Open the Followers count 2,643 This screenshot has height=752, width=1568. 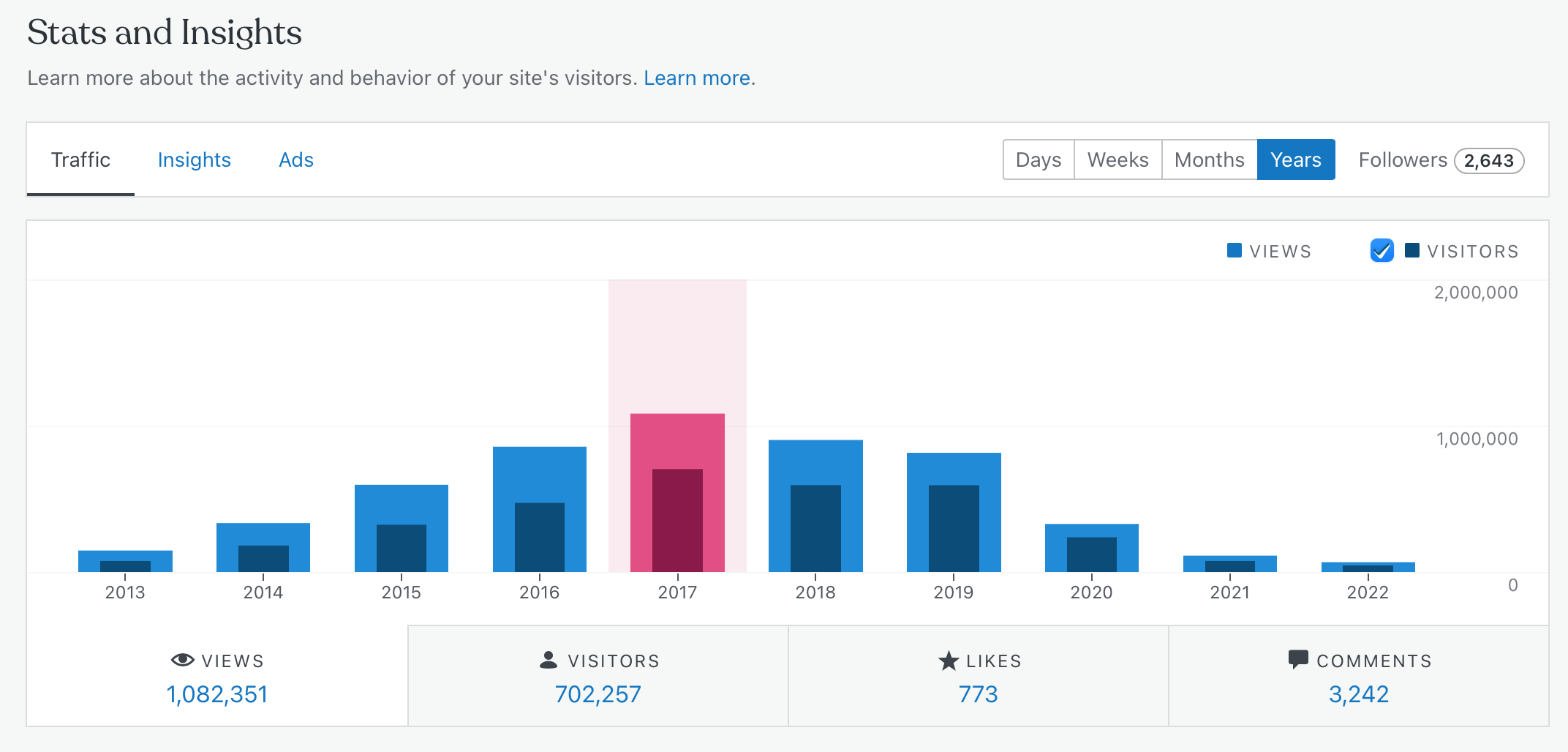click(x=1488, y=161)
